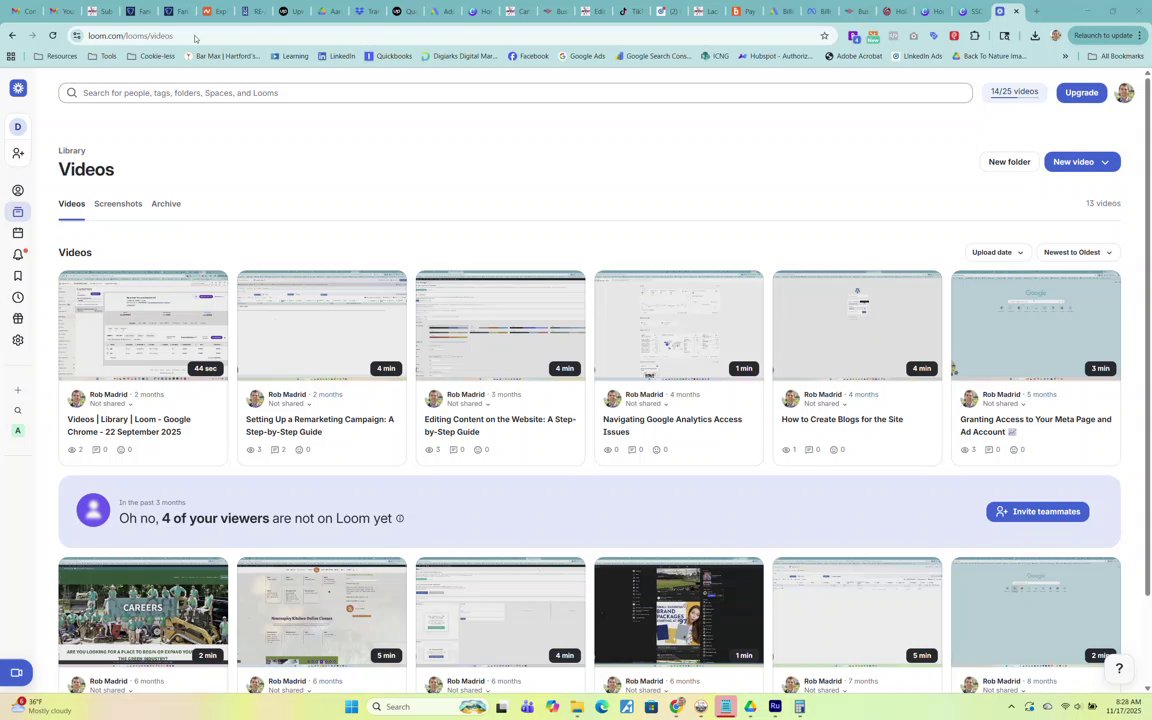The image size is (1152, 720).
Task: Open the notifications bell in sidebar
Action: 18,254
